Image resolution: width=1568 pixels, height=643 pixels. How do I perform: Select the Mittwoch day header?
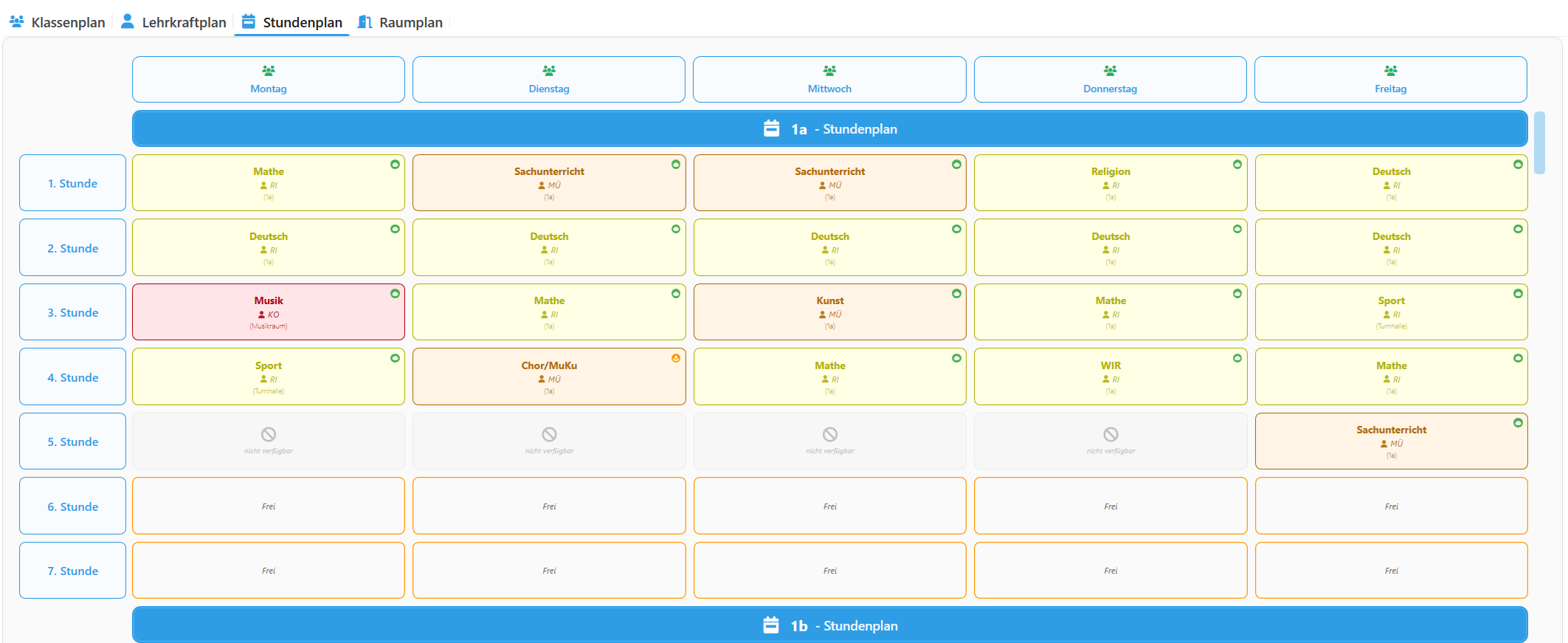829,80
